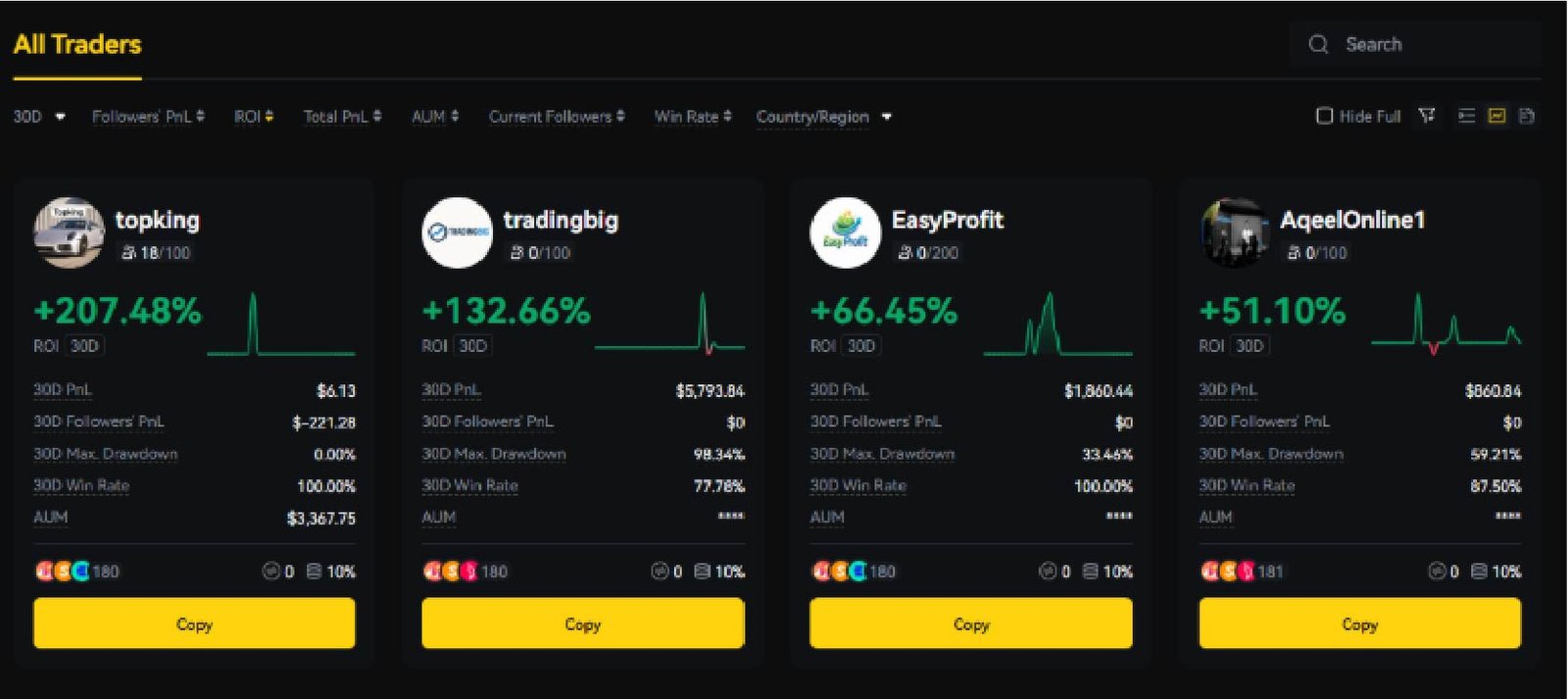Switch to list view layout icon
The image size is (1568, 699).
(x=1466, y=116)
